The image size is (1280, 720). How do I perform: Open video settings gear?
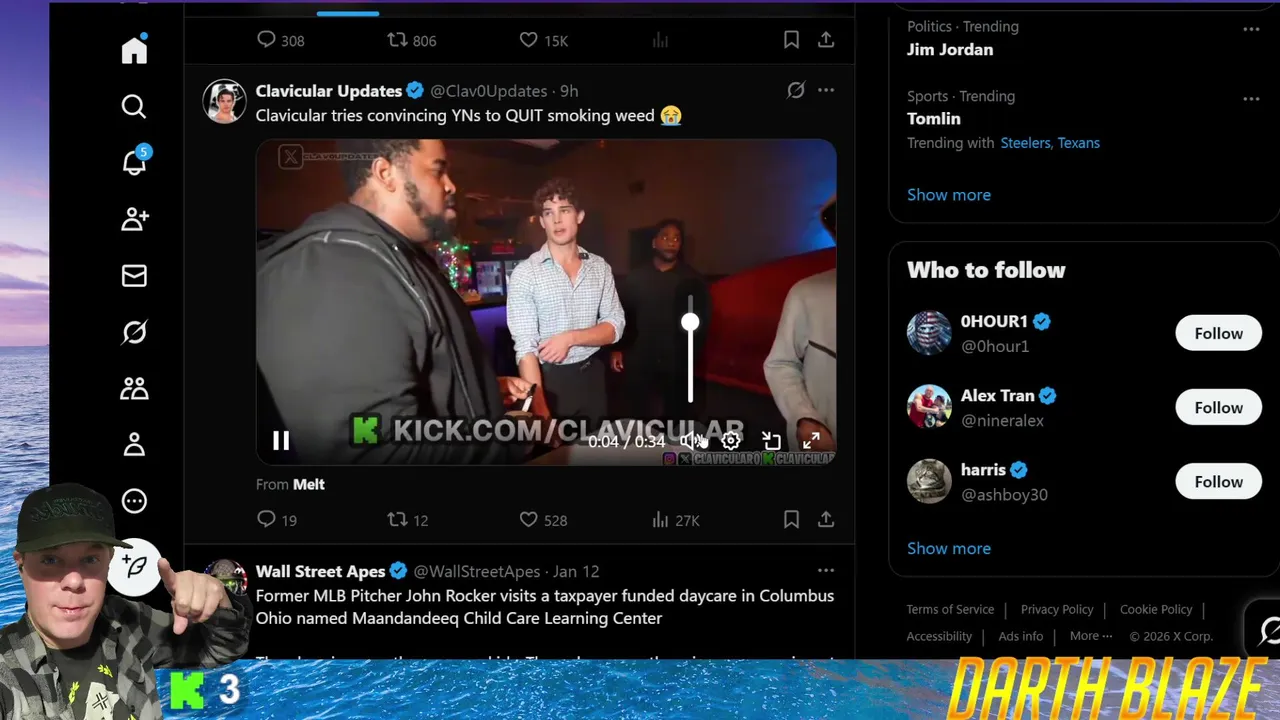(x=731, y=440)
